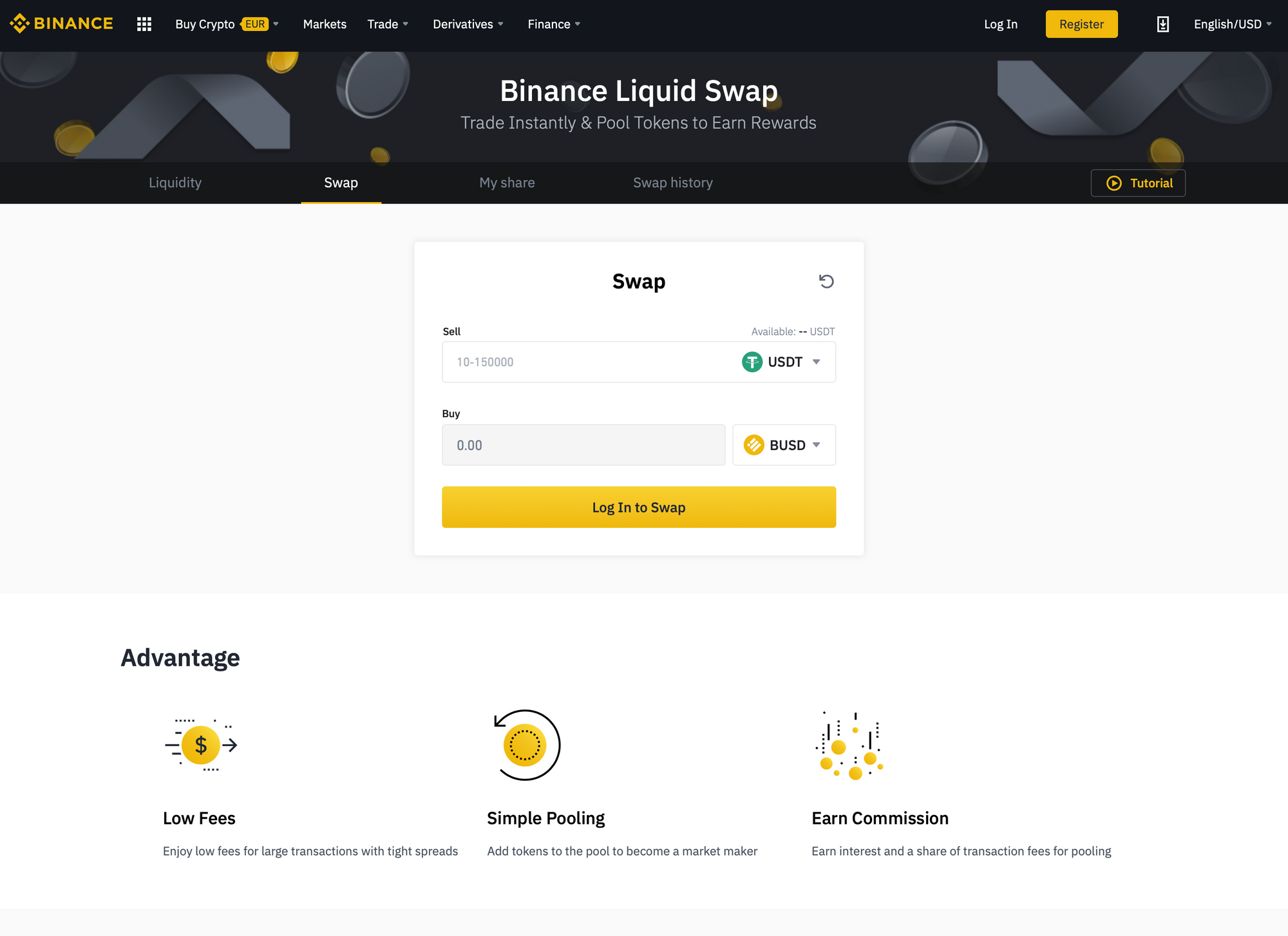The width and height of the screenshot is (1288, 936).
Task: Click 'Enjoy low fees for large transactions' text
Action: pyautogui.click(x=310, y=851)
